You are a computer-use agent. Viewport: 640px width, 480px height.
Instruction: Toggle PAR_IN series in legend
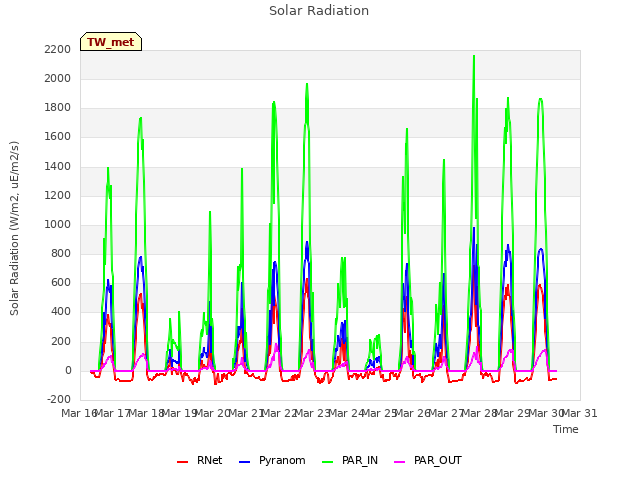(350, 460)
